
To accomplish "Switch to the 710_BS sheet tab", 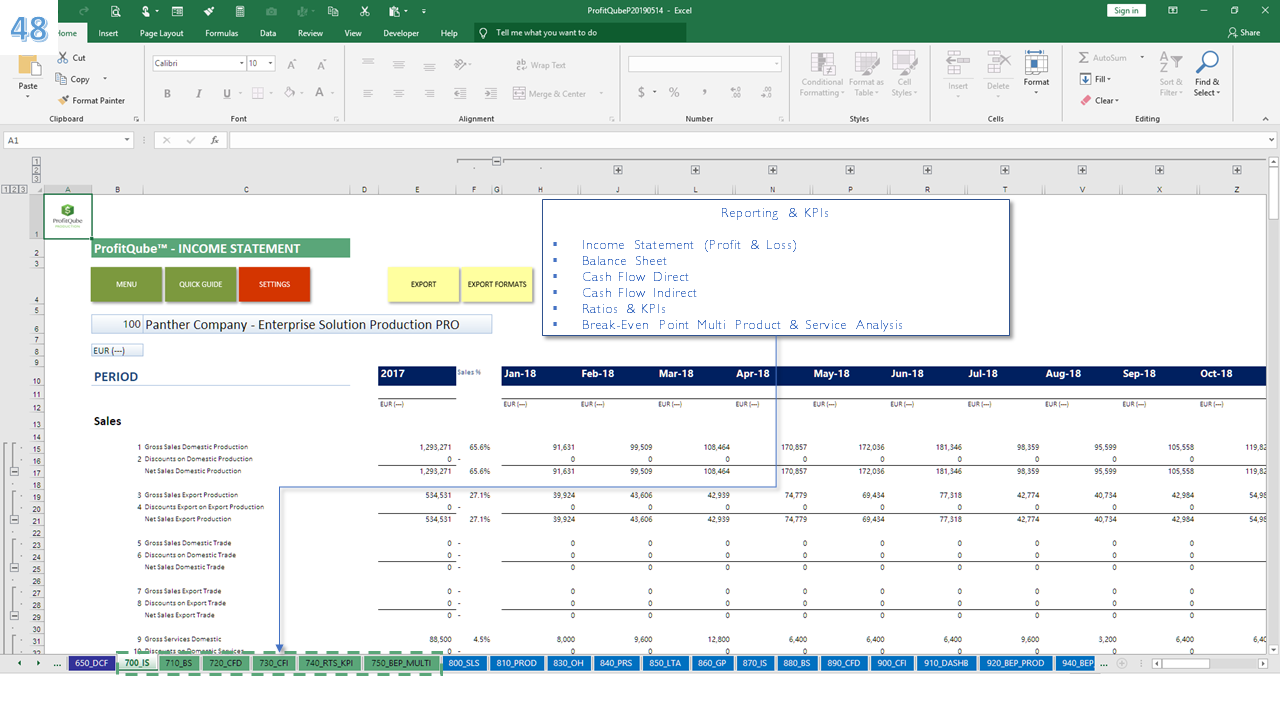I will tap(178, 663).
